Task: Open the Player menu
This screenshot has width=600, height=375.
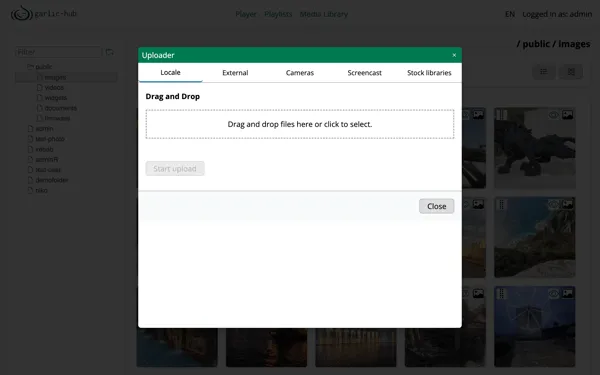Action: (x=246, y=14)
